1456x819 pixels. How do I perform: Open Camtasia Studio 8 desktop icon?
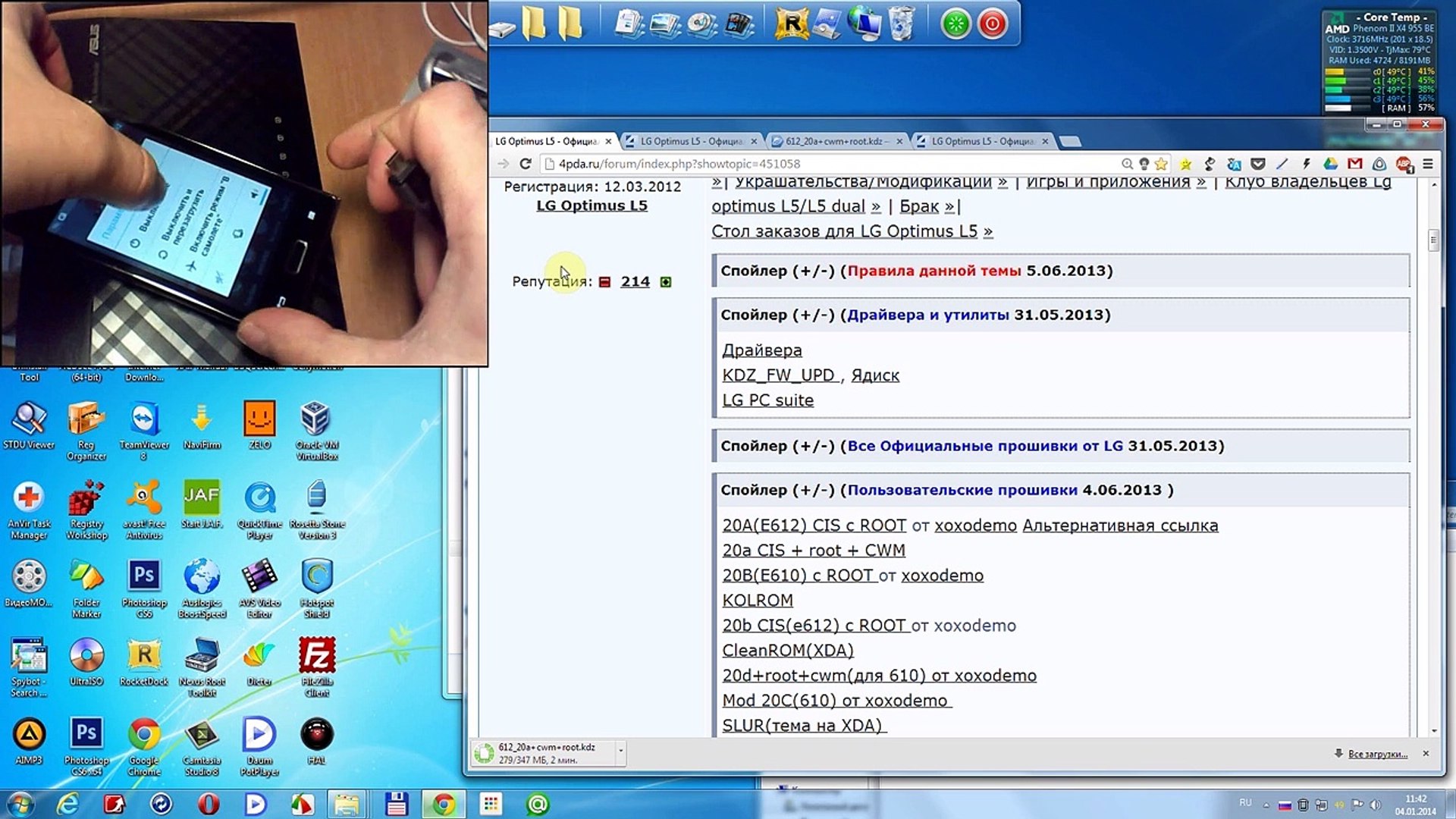pyautogui.click(x=202, y=746)
